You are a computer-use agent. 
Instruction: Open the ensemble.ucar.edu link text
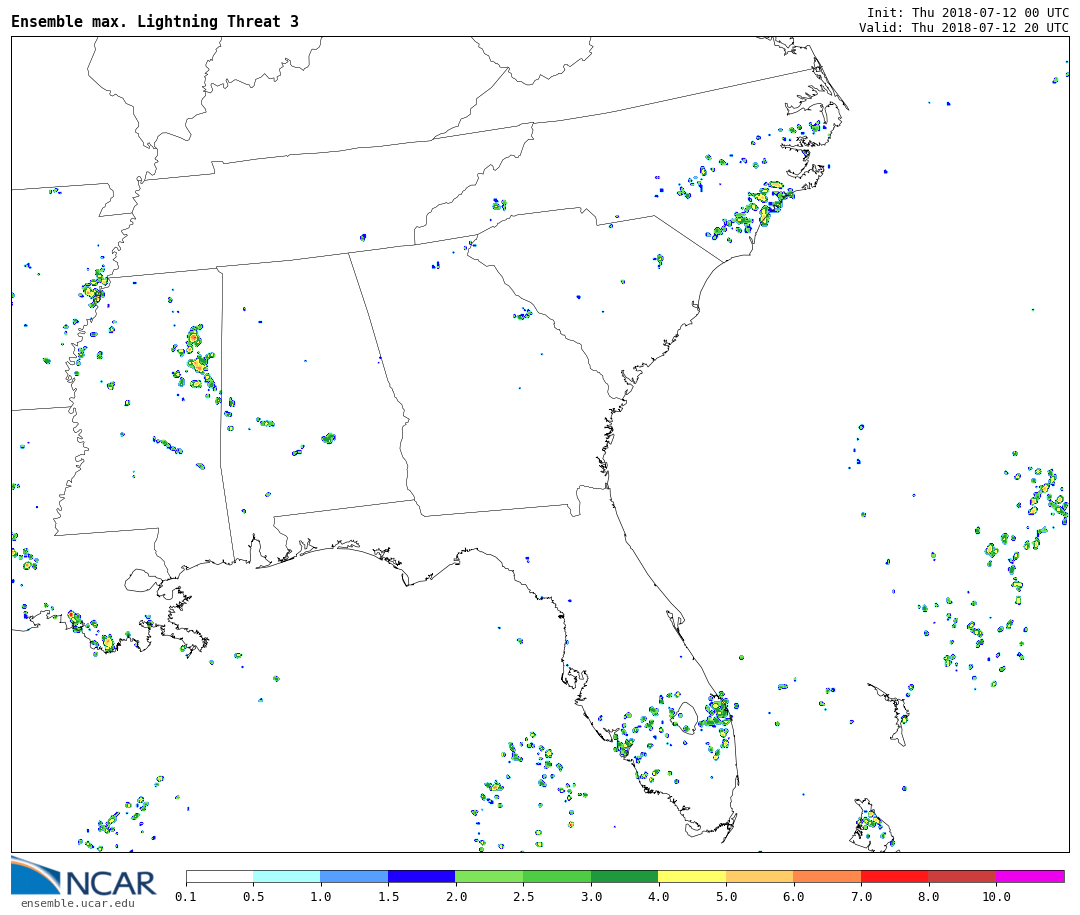(77, 904)
